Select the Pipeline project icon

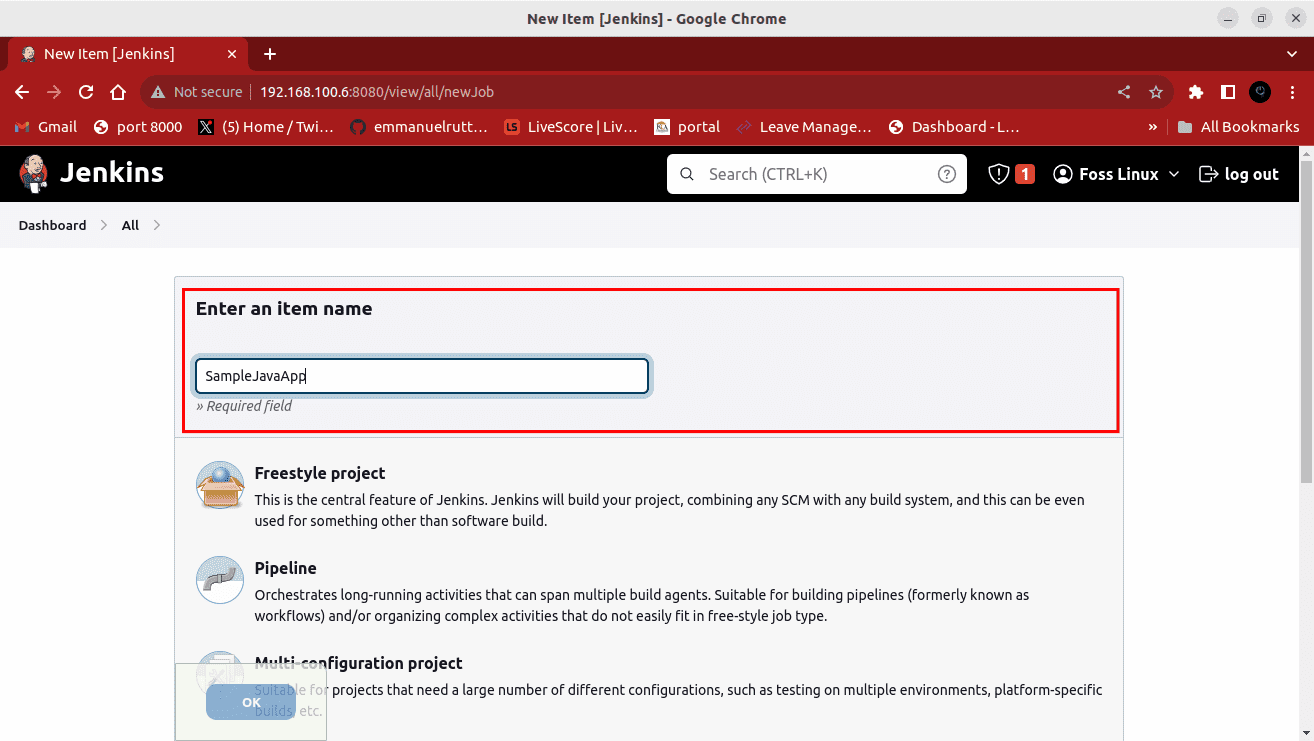[x=220, y=580]
